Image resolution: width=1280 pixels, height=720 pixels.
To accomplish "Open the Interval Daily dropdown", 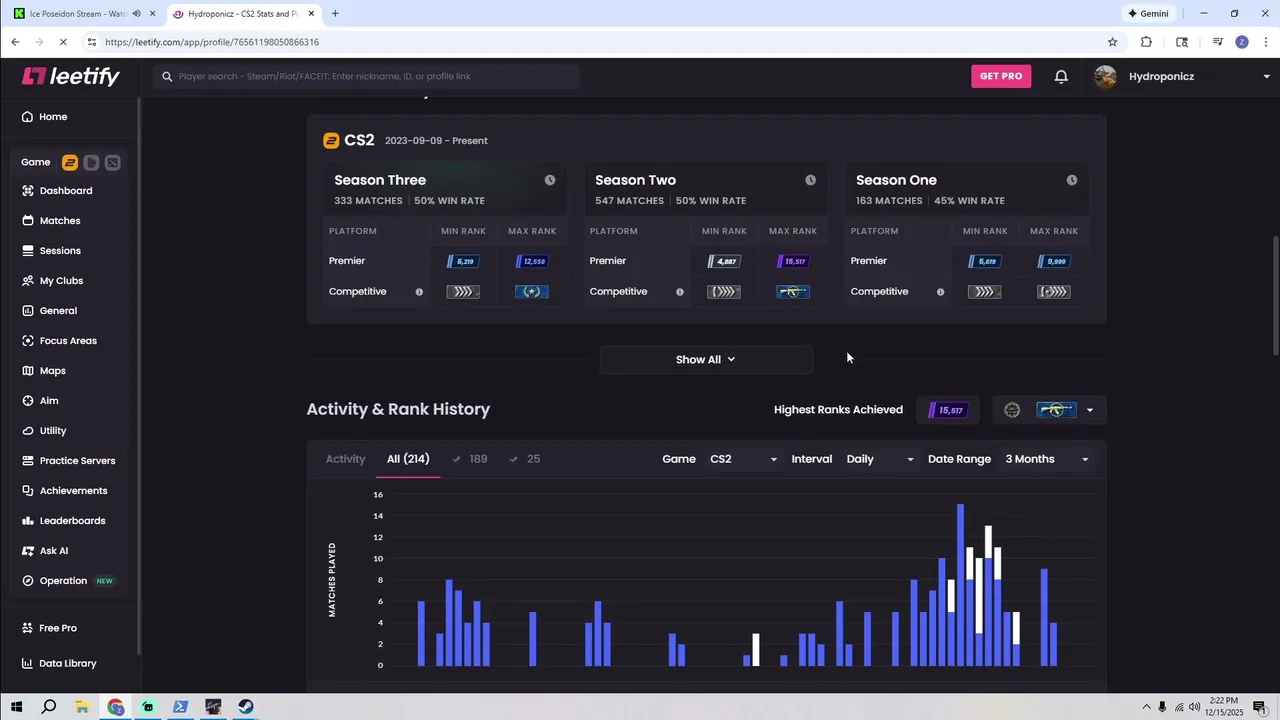I will coord(880,459).
